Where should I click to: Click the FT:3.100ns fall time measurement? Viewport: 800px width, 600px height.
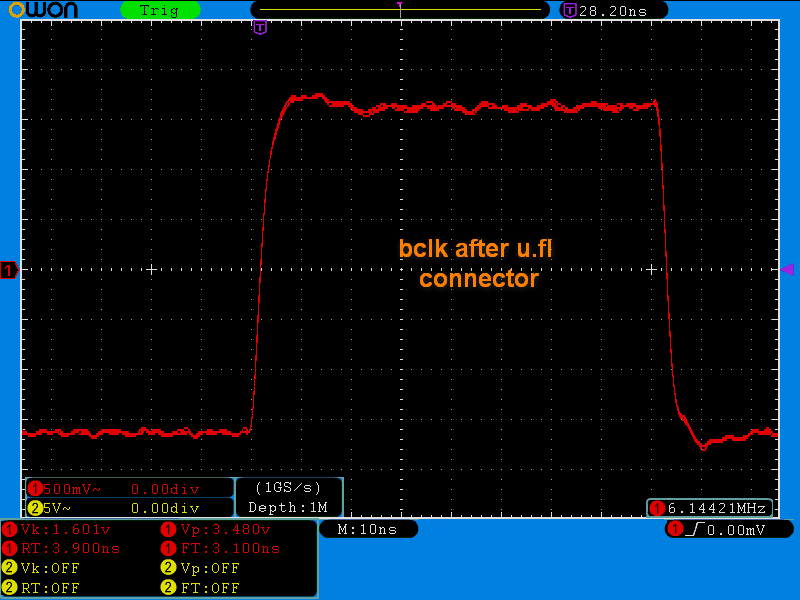pos(231,548)
